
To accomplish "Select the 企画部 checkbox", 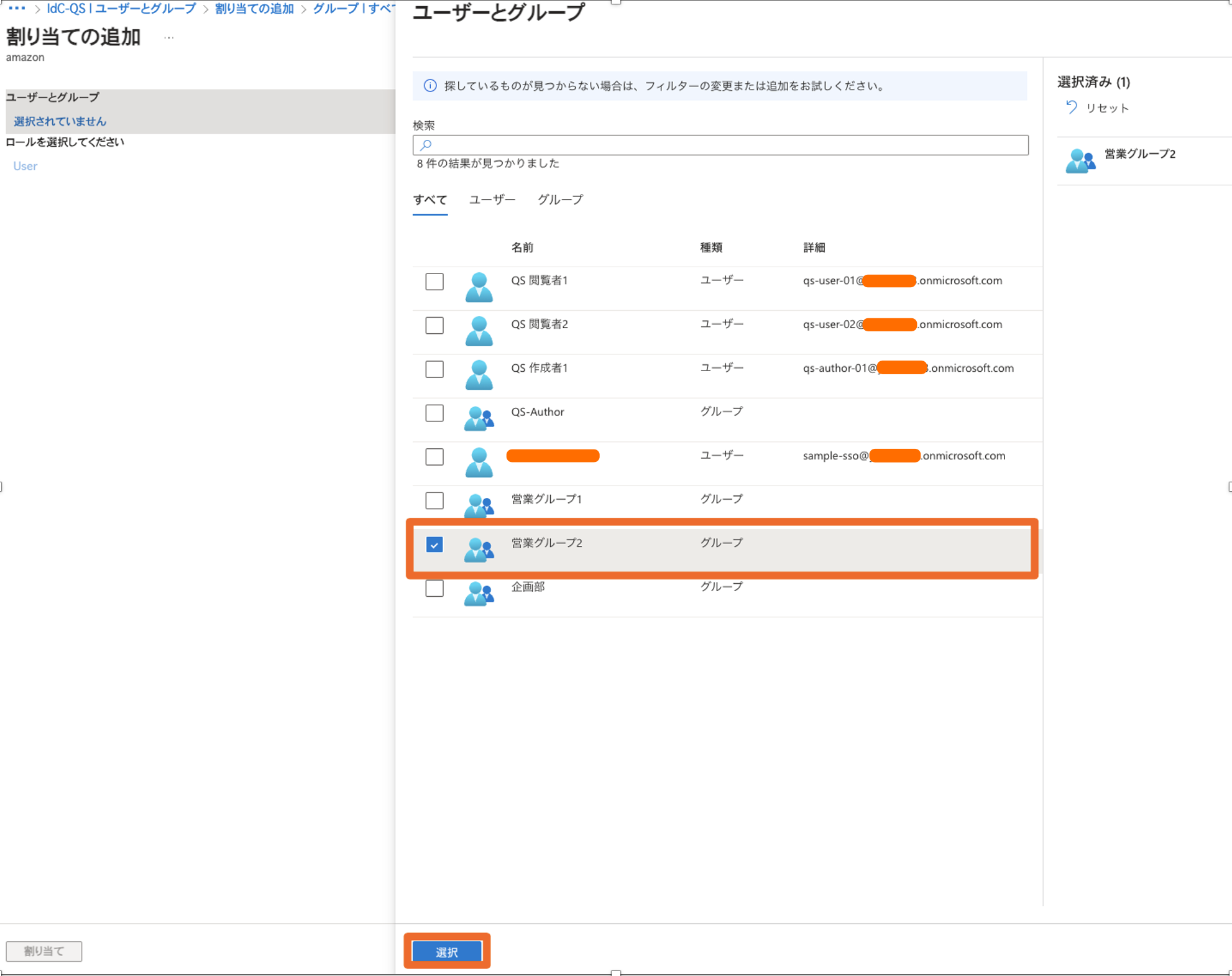I will tap(434, 588).
